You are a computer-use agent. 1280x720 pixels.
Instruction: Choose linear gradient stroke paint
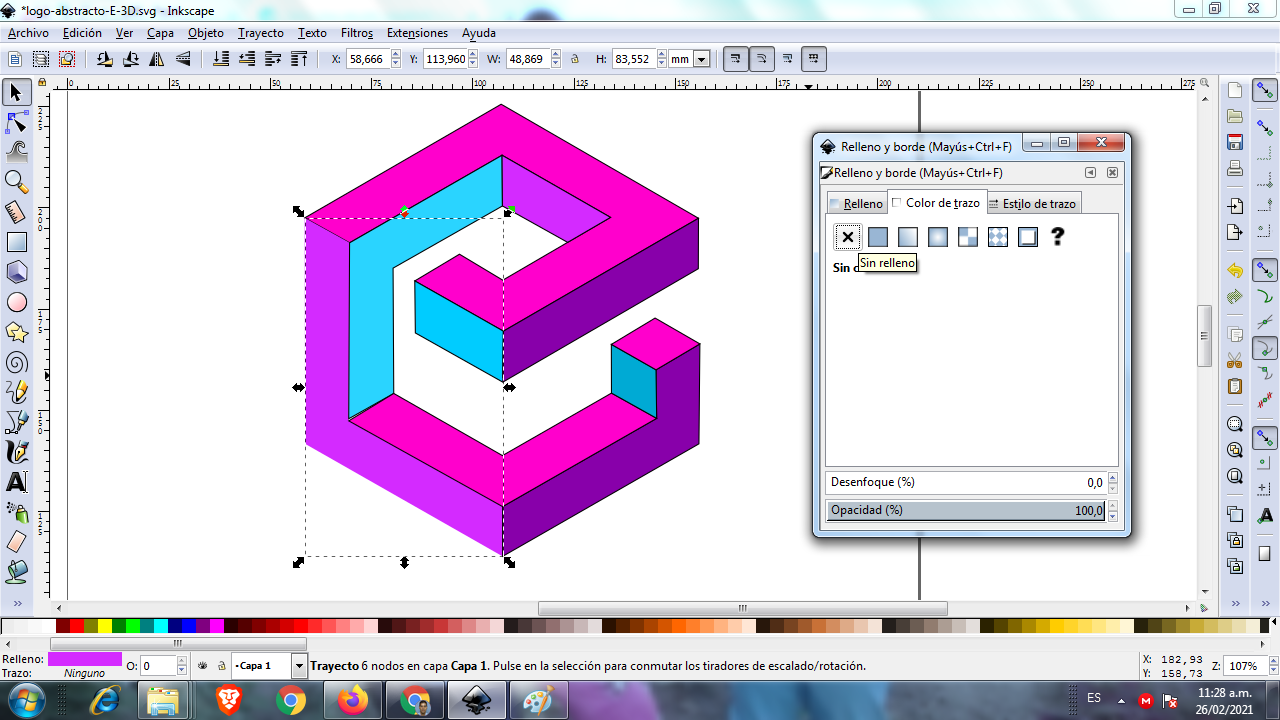click(x=907, y=237)
